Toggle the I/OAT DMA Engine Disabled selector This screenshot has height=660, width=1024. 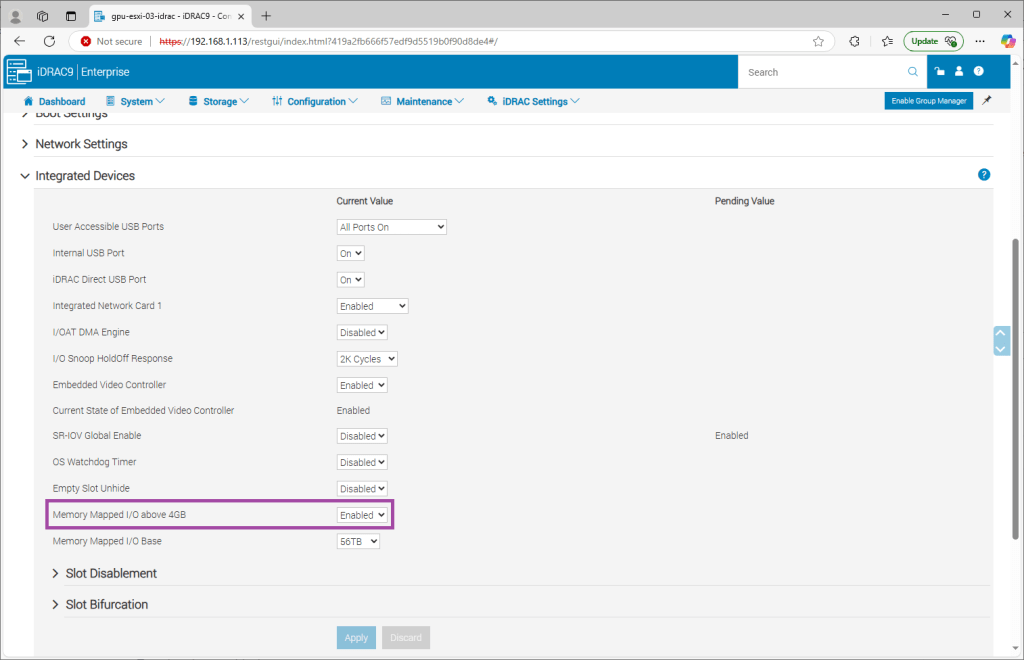coord(362,332)
